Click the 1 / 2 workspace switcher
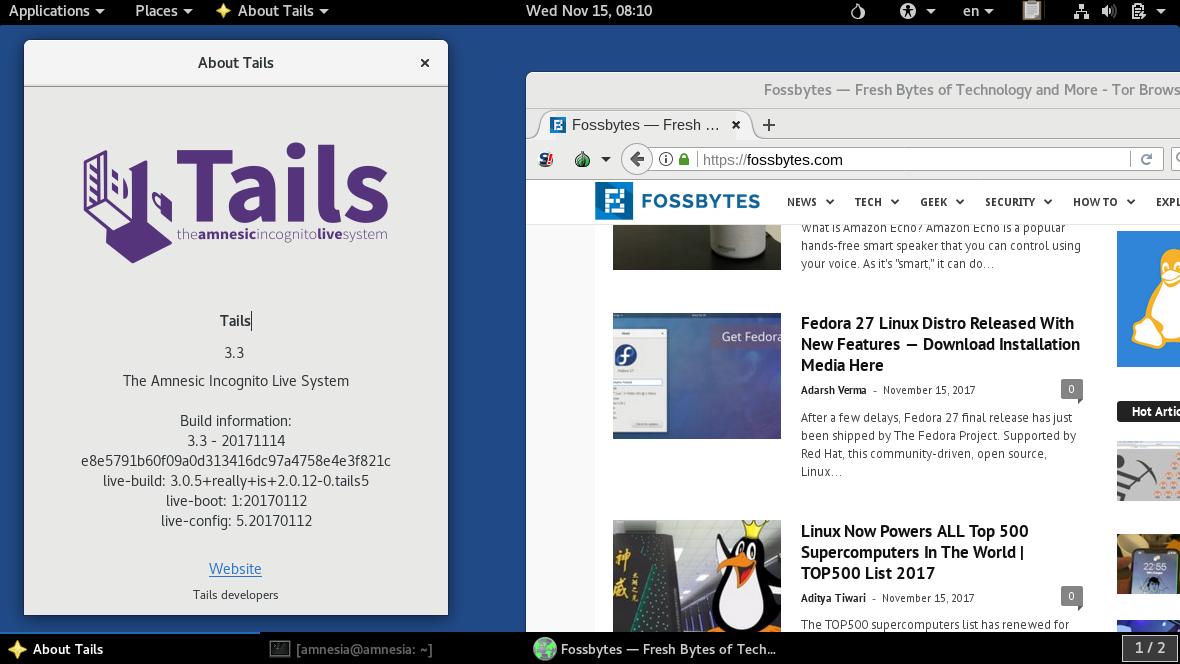The height and width of the screenshot is (664, 1180). tap(1149, 647)
